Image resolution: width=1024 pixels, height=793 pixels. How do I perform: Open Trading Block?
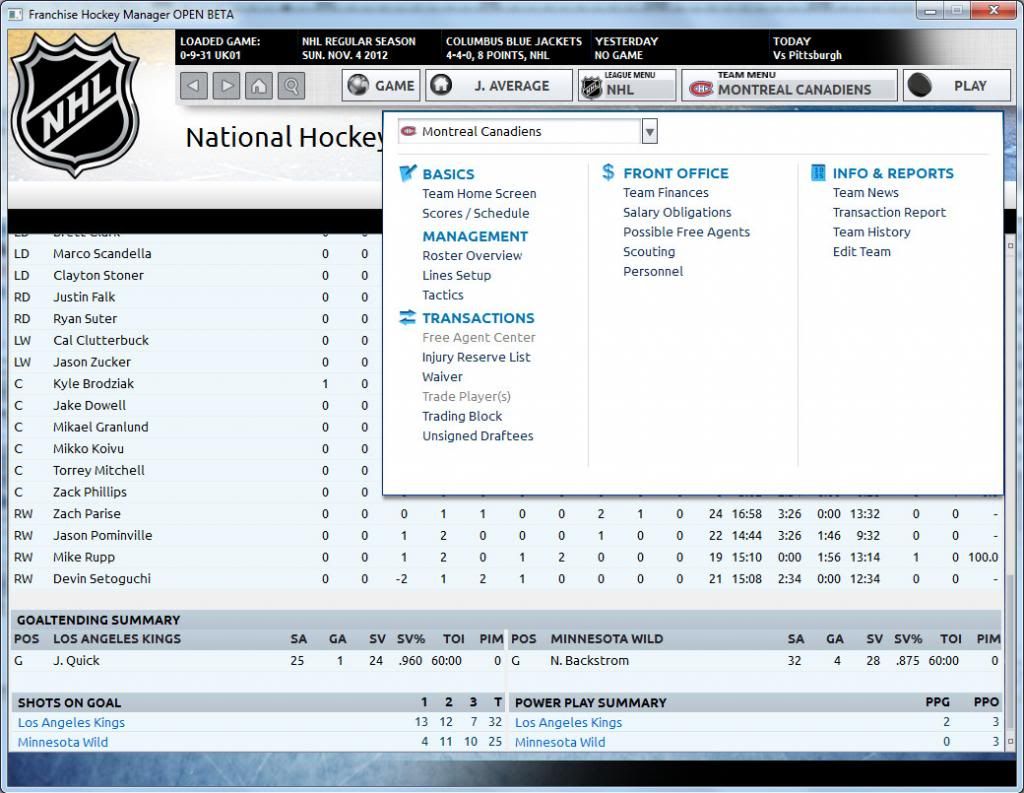(462, 416)
